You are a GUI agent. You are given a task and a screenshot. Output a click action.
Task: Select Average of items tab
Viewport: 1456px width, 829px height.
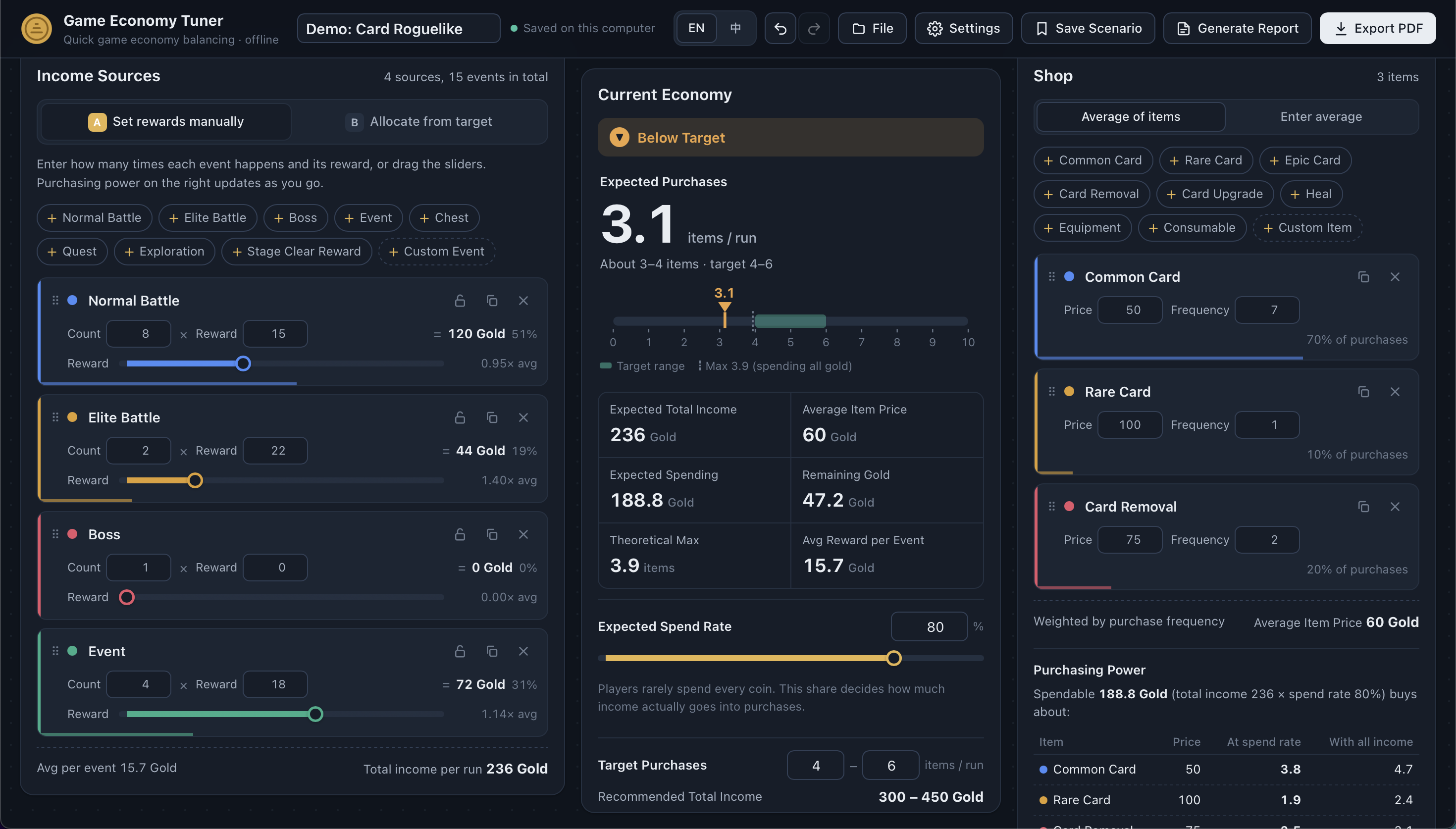click(1131, 117)
